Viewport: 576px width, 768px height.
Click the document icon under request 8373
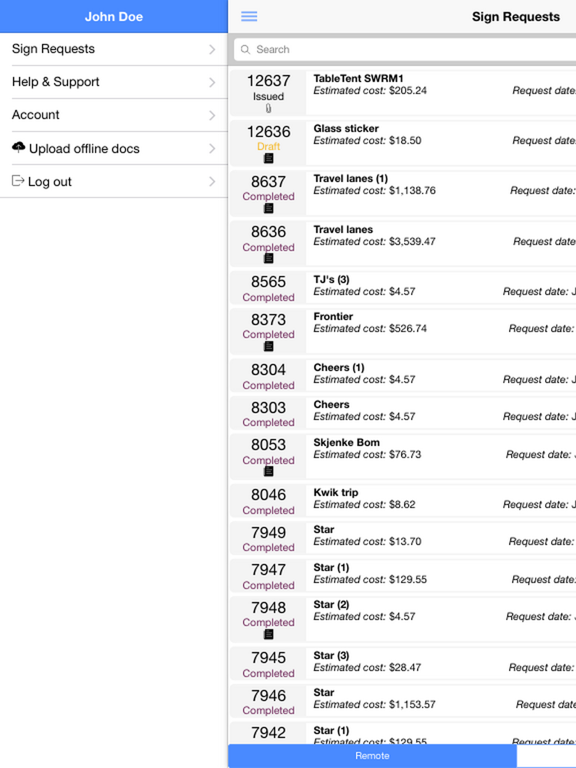(x=268, y=347)
